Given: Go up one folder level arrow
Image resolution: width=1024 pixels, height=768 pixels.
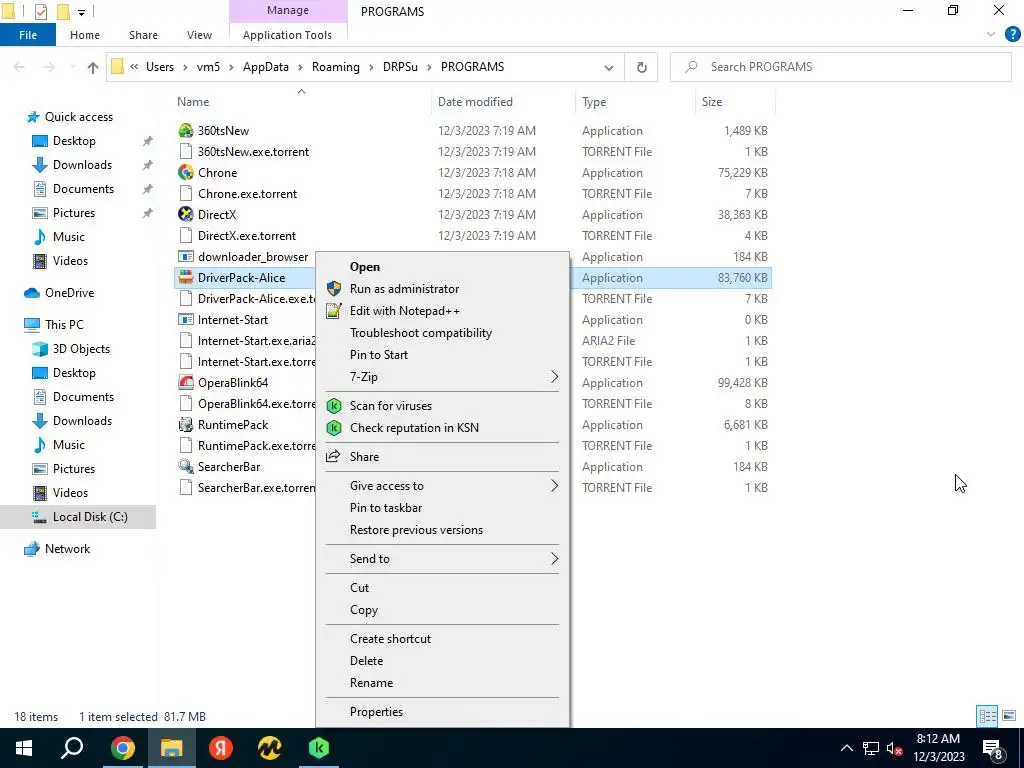Looking at the screenshot, I should (x=93, y=67).
